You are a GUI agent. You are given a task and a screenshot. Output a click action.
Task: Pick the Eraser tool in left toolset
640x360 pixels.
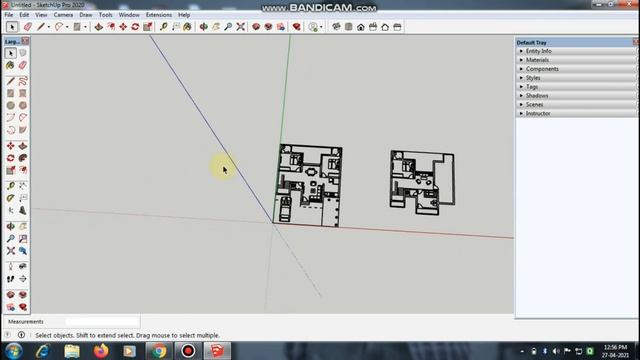(23, 65)
